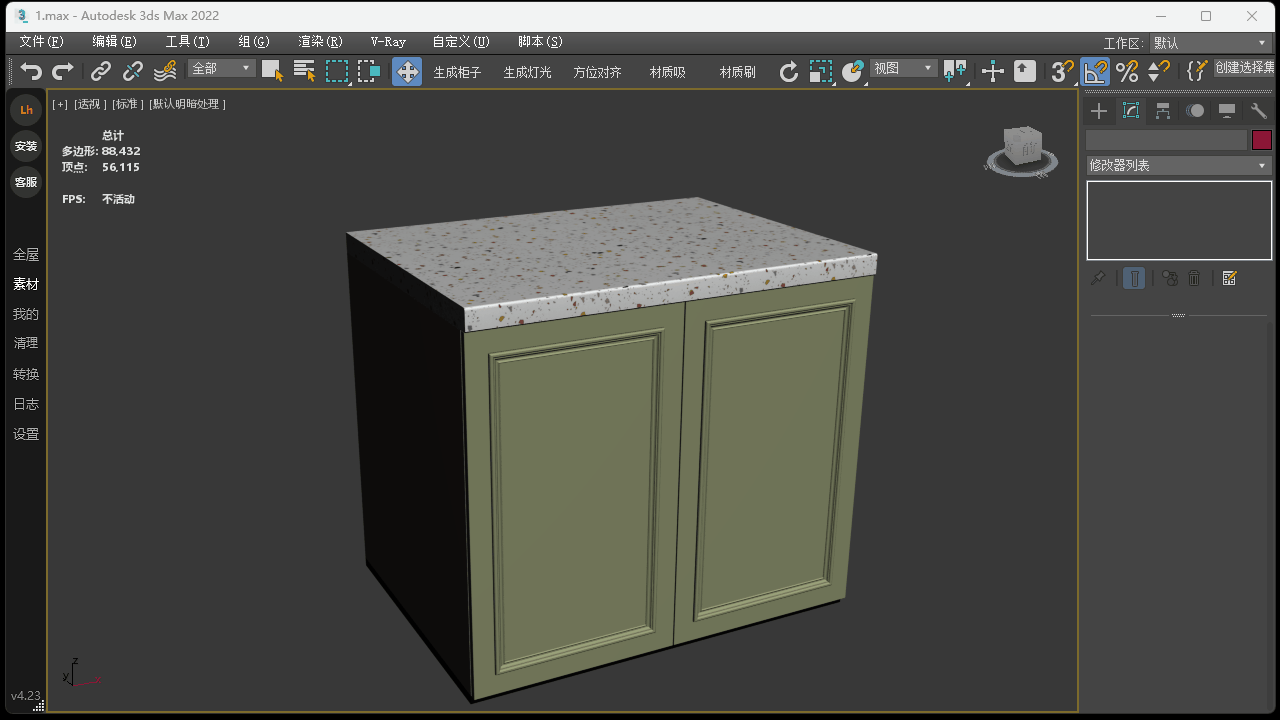Activate the Select and Scale tool
Image resolution: width=1280 pixels, height=720 pixels.
pos(821,71)
